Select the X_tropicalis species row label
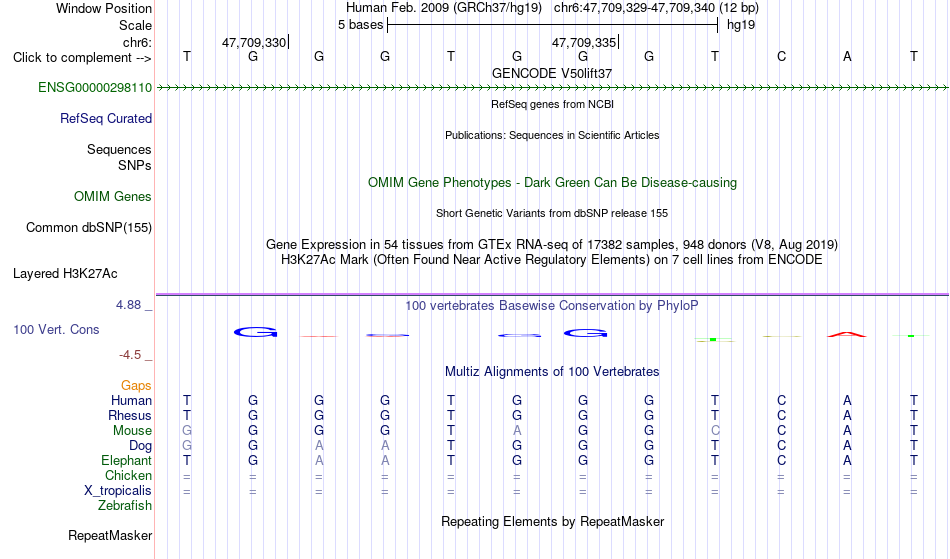Screen dimensions: 950x559 [x=118, y=491]
